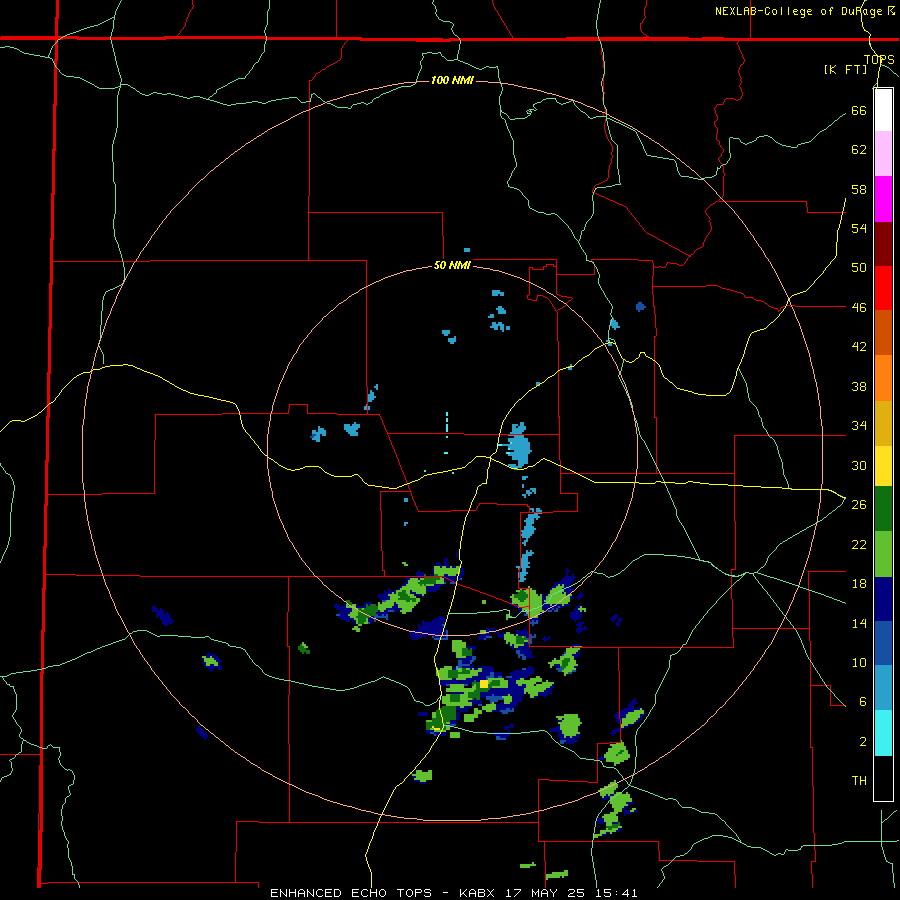Click the 'TOPS' legend heading
The image size is (900, 900).
click(879, 60)
